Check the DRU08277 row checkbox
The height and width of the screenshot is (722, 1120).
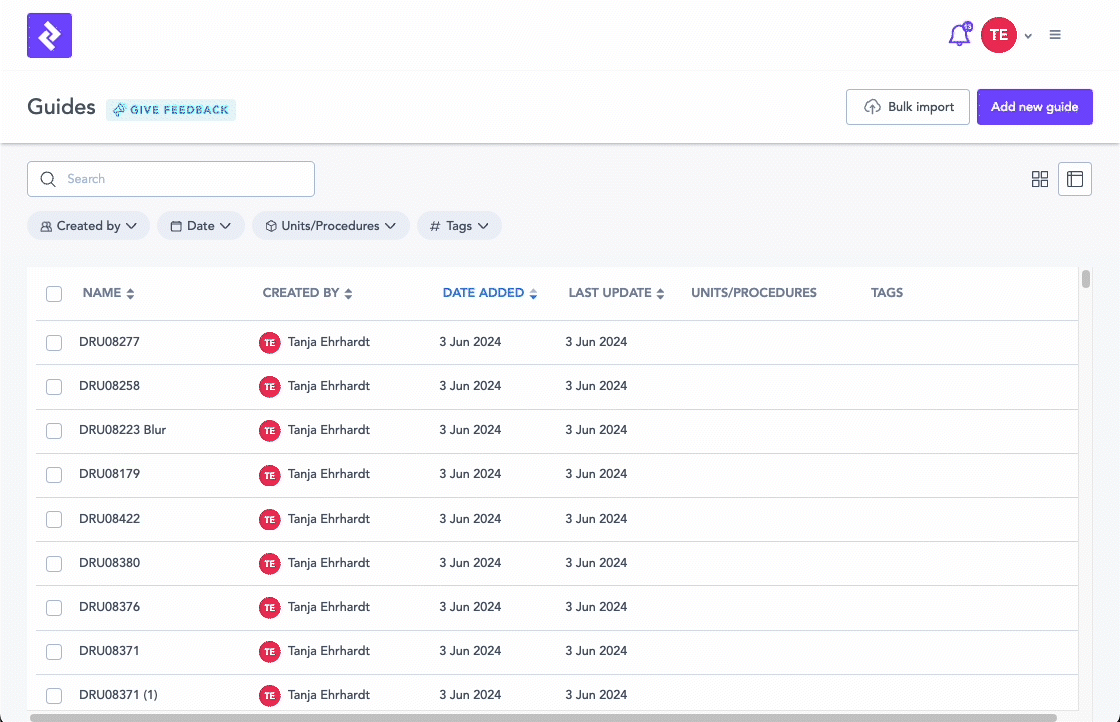(54, 343)
